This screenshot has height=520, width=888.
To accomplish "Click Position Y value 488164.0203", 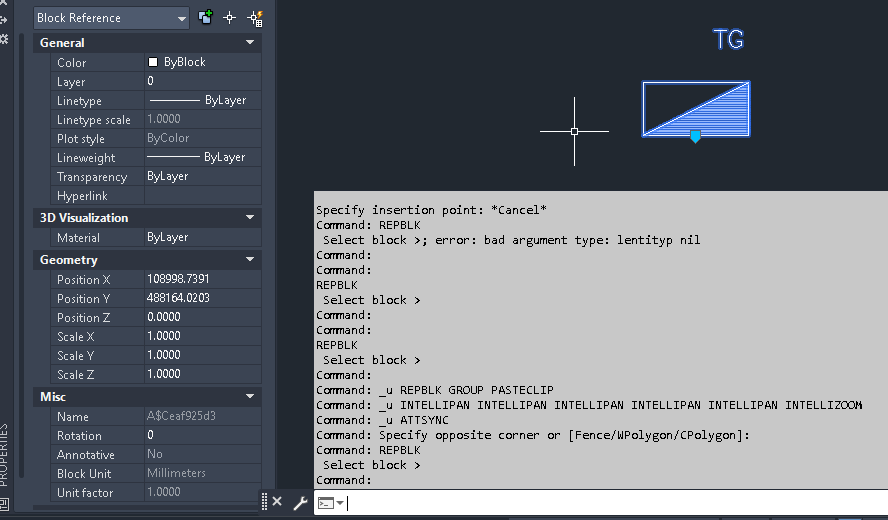I will pyautogui.click(x=203, y=298).
